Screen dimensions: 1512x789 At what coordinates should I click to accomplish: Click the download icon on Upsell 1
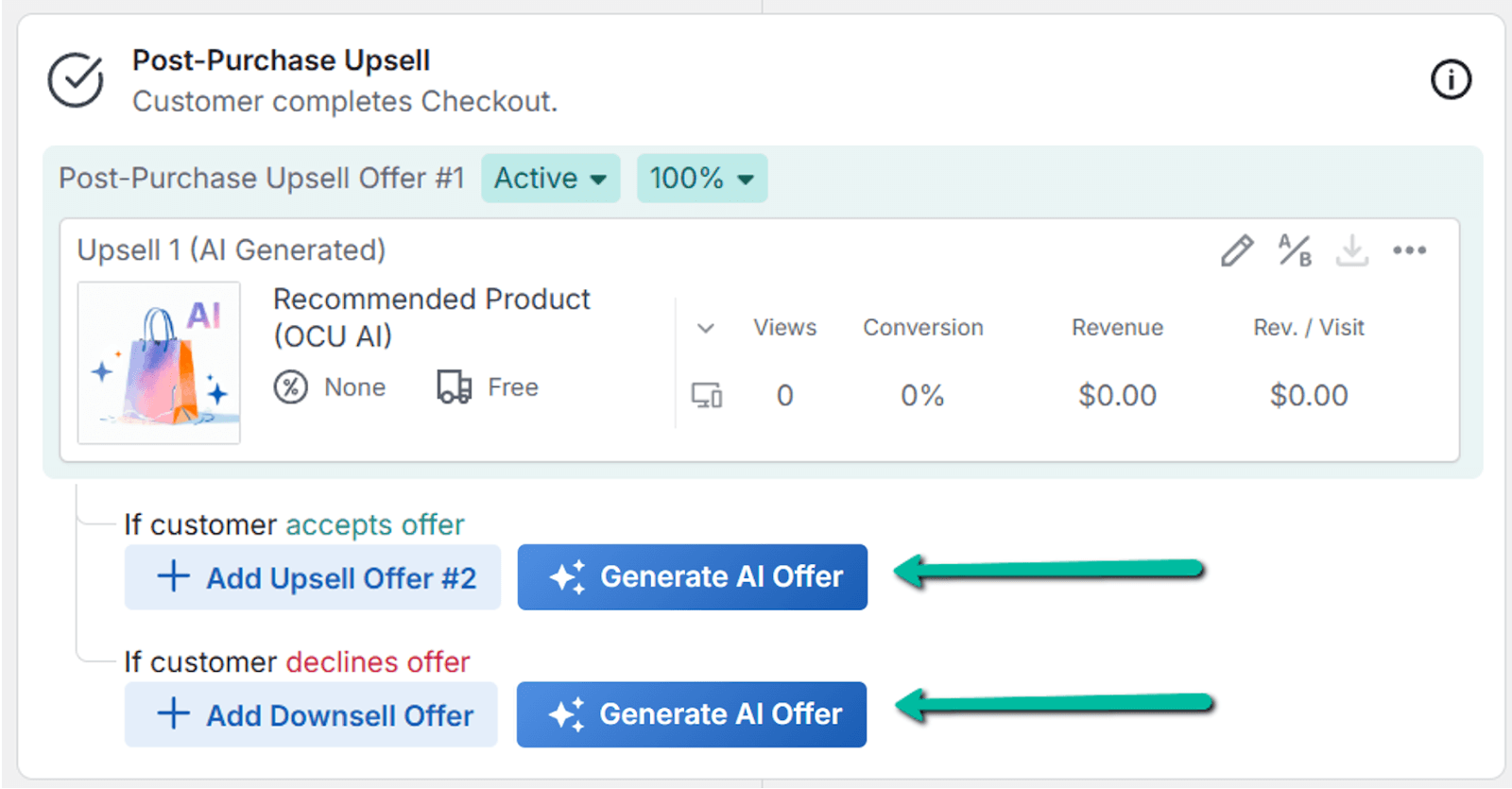[1352, 250]
